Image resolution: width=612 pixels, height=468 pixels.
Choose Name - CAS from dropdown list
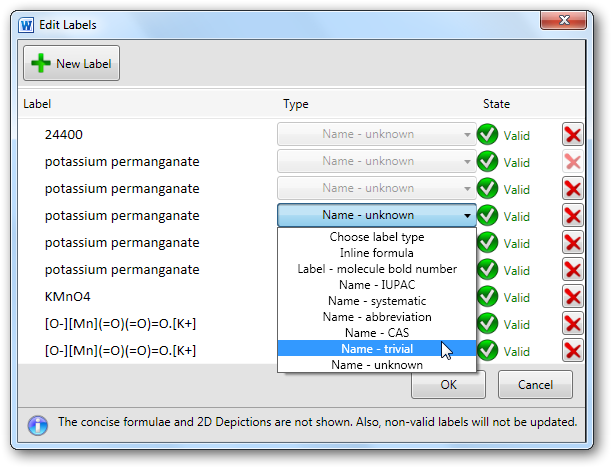pos(377,333)
